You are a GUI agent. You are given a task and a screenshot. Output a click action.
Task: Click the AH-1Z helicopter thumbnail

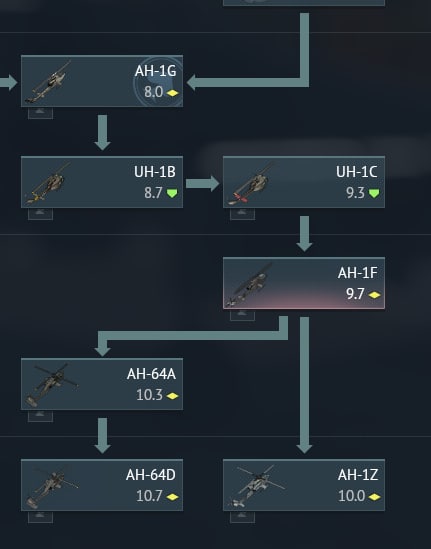click(256, 486)
